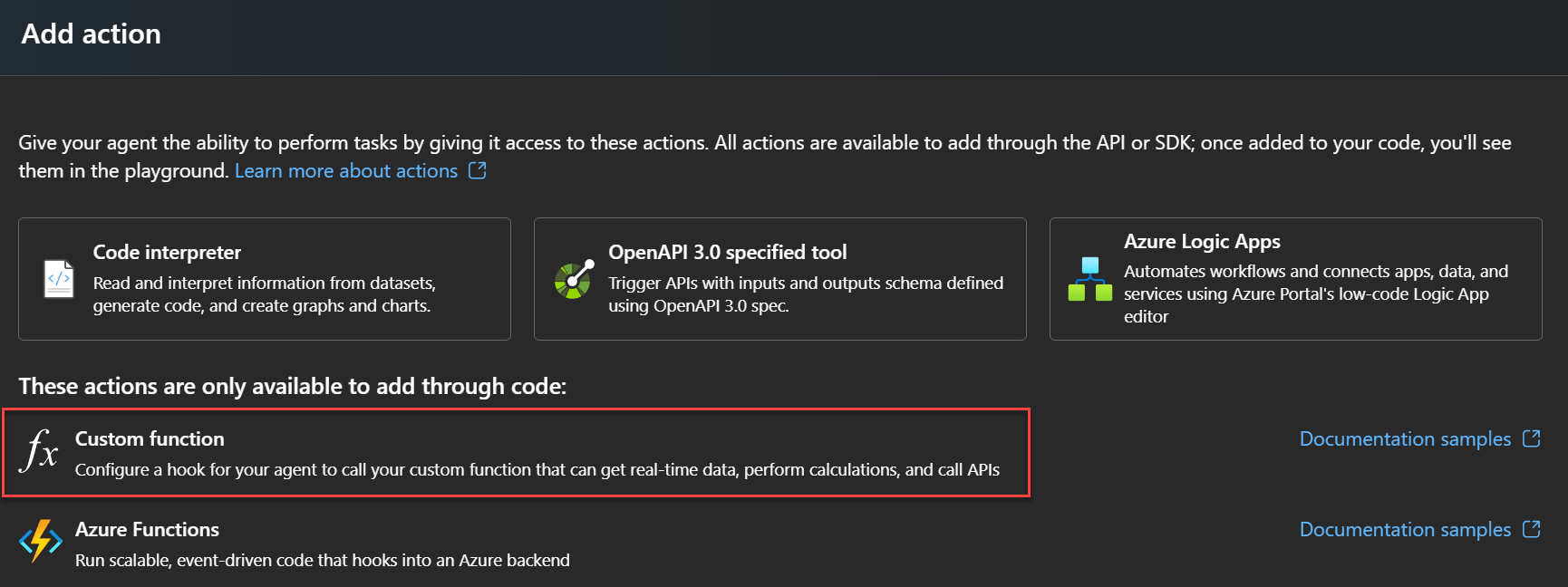Select the Azure Functions action row
This screenshot has width=1568, height=587.
click(x=517, y=542)
